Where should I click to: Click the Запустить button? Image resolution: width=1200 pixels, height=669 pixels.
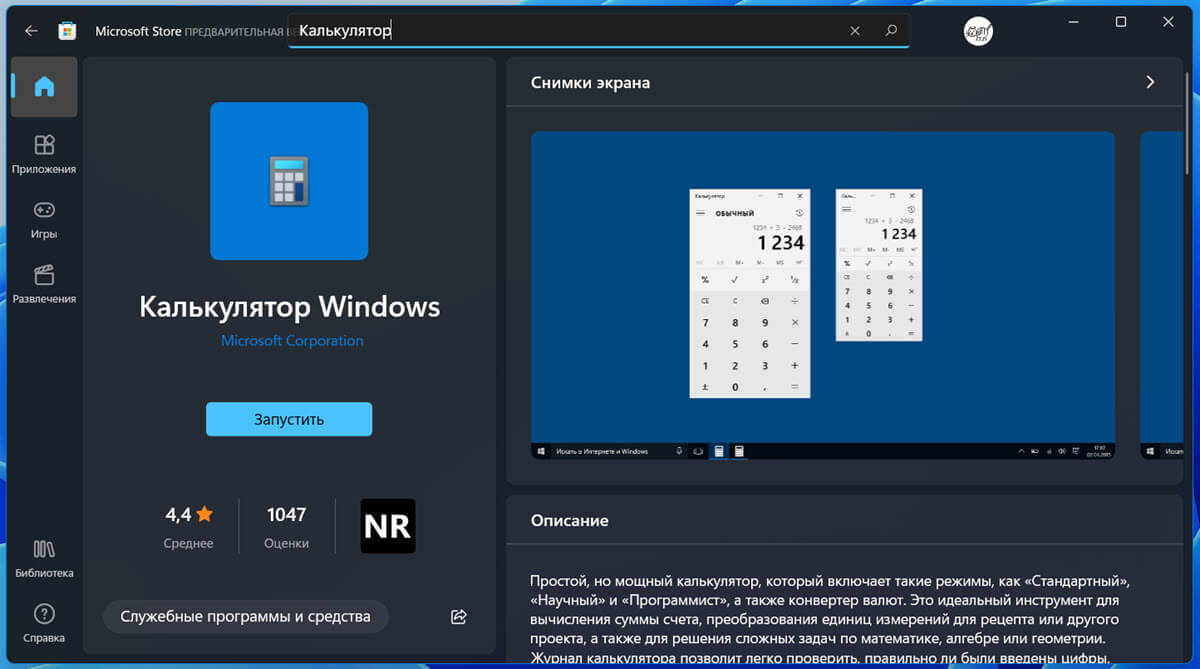(289, 419)
